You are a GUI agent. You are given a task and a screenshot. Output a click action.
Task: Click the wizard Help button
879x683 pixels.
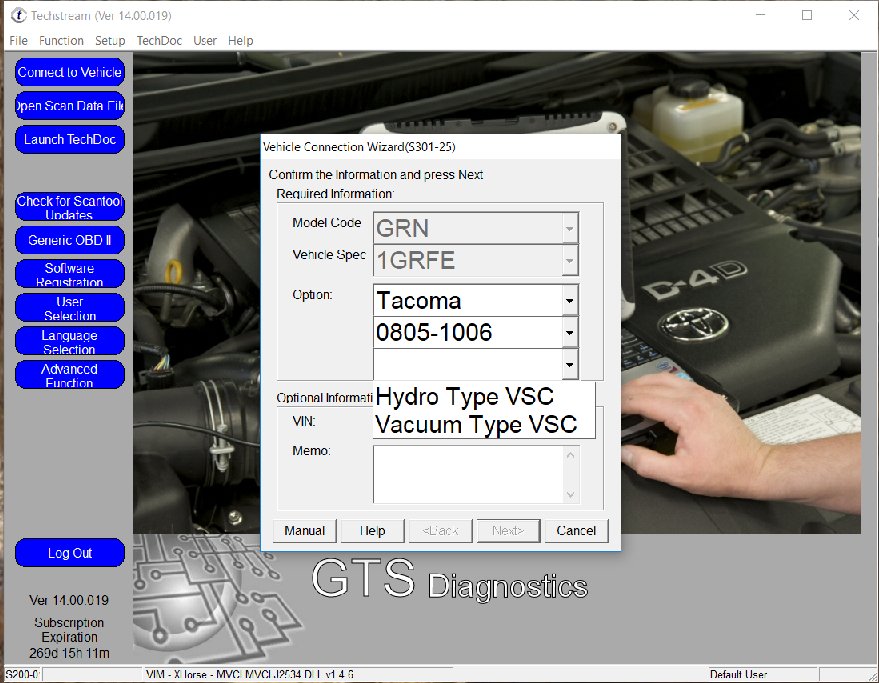point(372,530)
